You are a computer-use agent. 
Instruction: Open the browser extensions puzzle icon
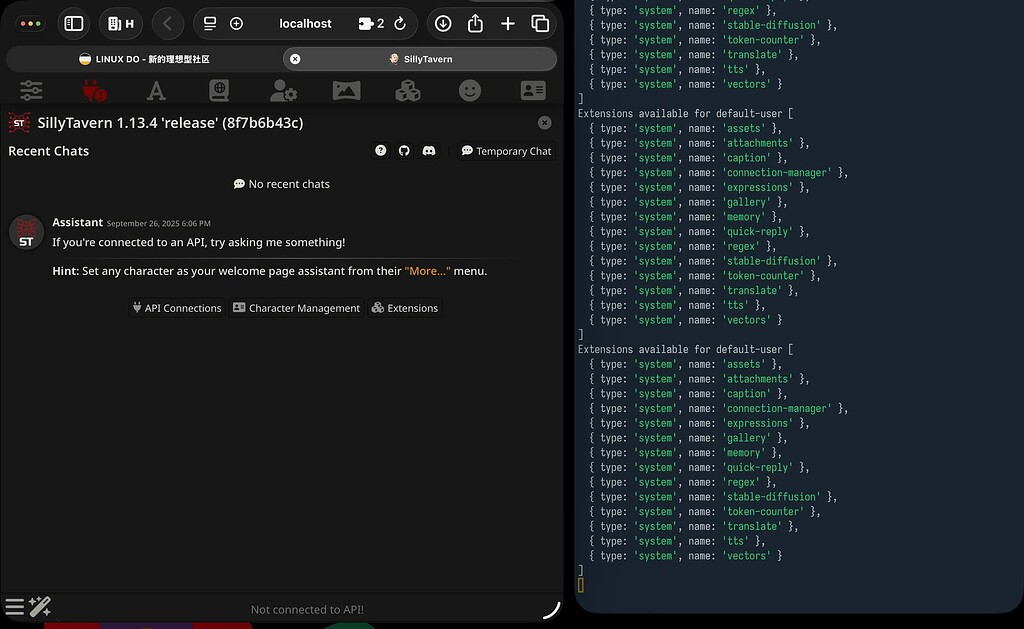[x=371, y=24]
